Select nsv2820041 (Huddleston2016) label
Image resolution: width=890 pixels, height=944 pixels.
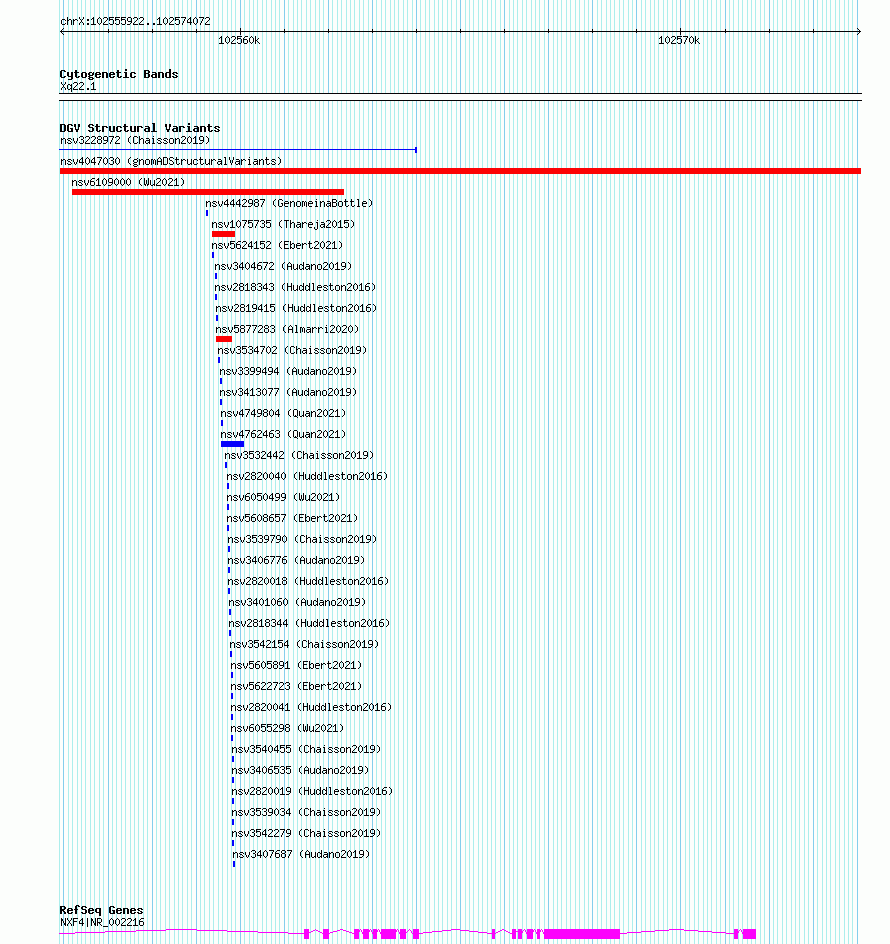coord(311,707)
